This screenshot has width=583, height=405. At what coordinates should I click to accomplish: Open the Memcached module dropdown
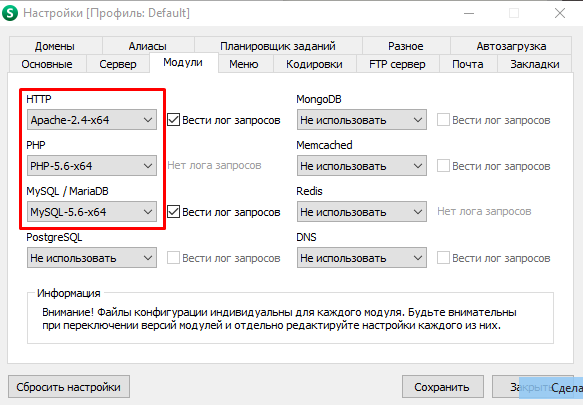click(x=362, y=165)
